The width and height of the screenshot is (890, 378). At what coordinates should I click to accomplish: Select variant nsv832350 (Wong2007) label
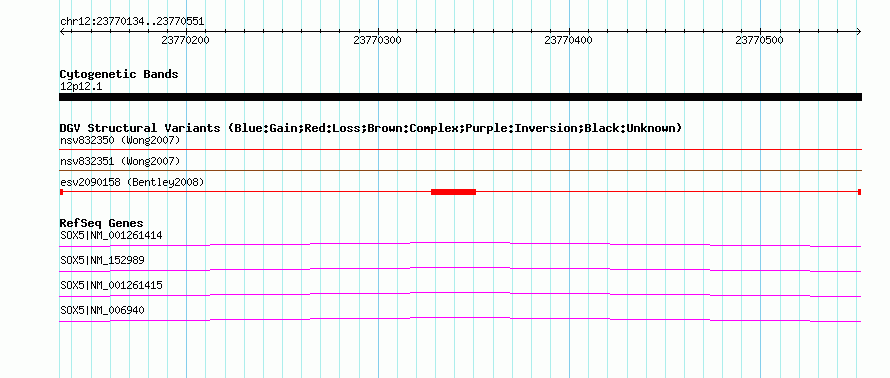tap(120, 140)
